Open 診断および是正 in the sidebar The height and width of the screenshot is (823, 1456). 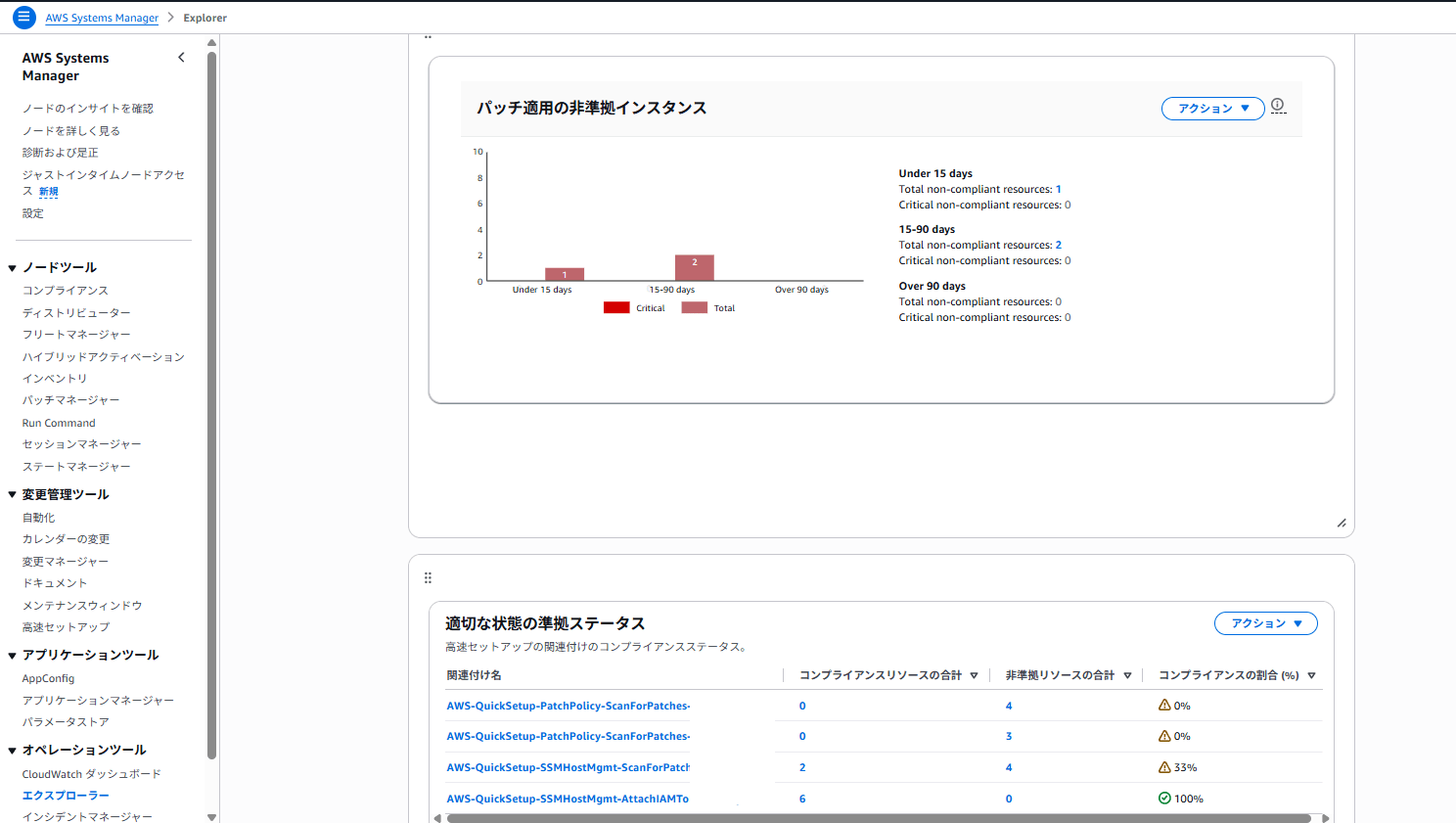coord(61,153)
